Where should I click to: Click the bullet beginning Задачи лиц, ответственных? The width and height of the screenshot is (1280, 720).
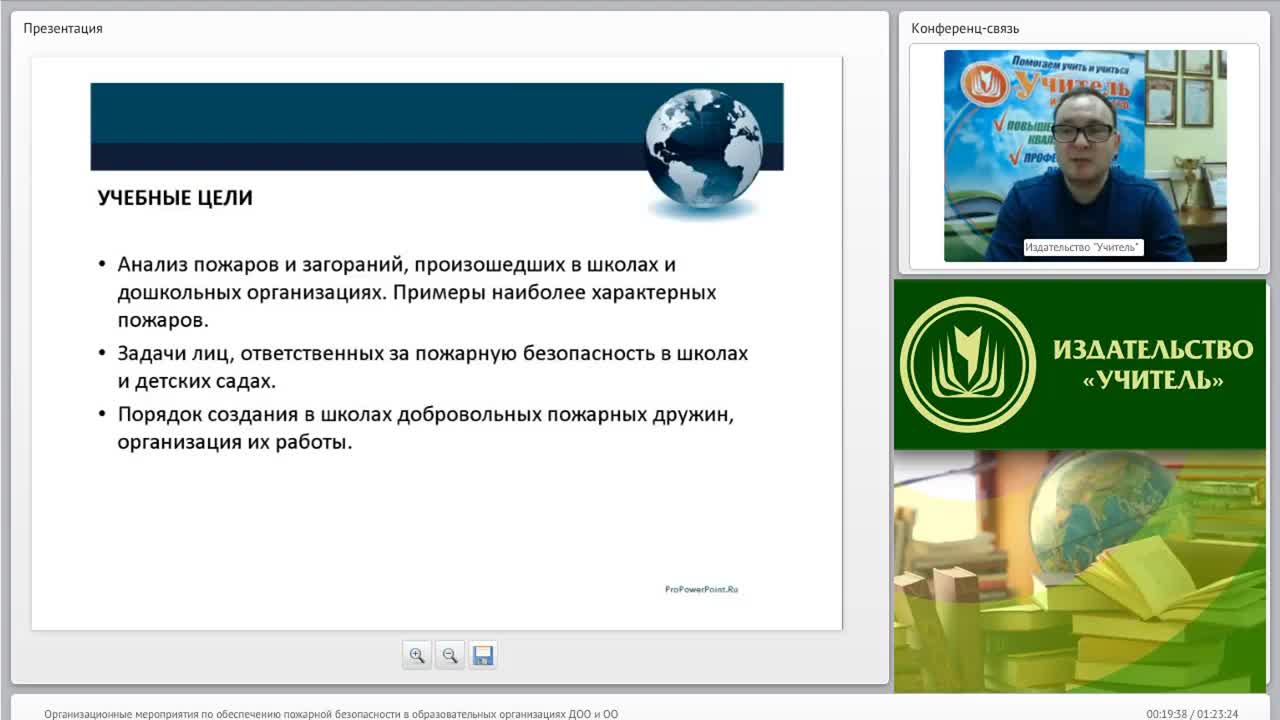(x=424, y=367)
